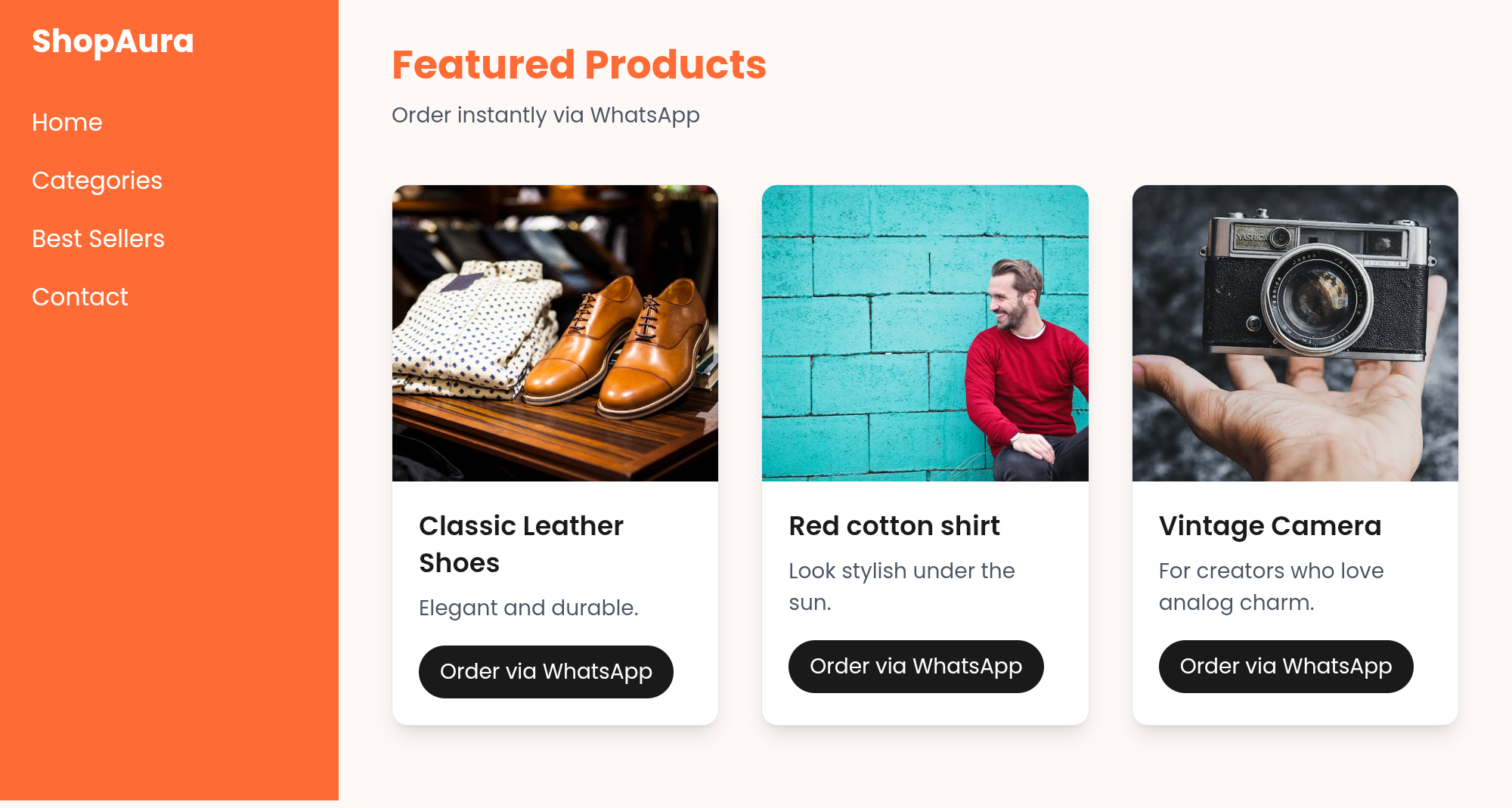Go to the Home page link
Viewport: 1512px width, 808px height.
pyautogui.click(x=67, y=122)
